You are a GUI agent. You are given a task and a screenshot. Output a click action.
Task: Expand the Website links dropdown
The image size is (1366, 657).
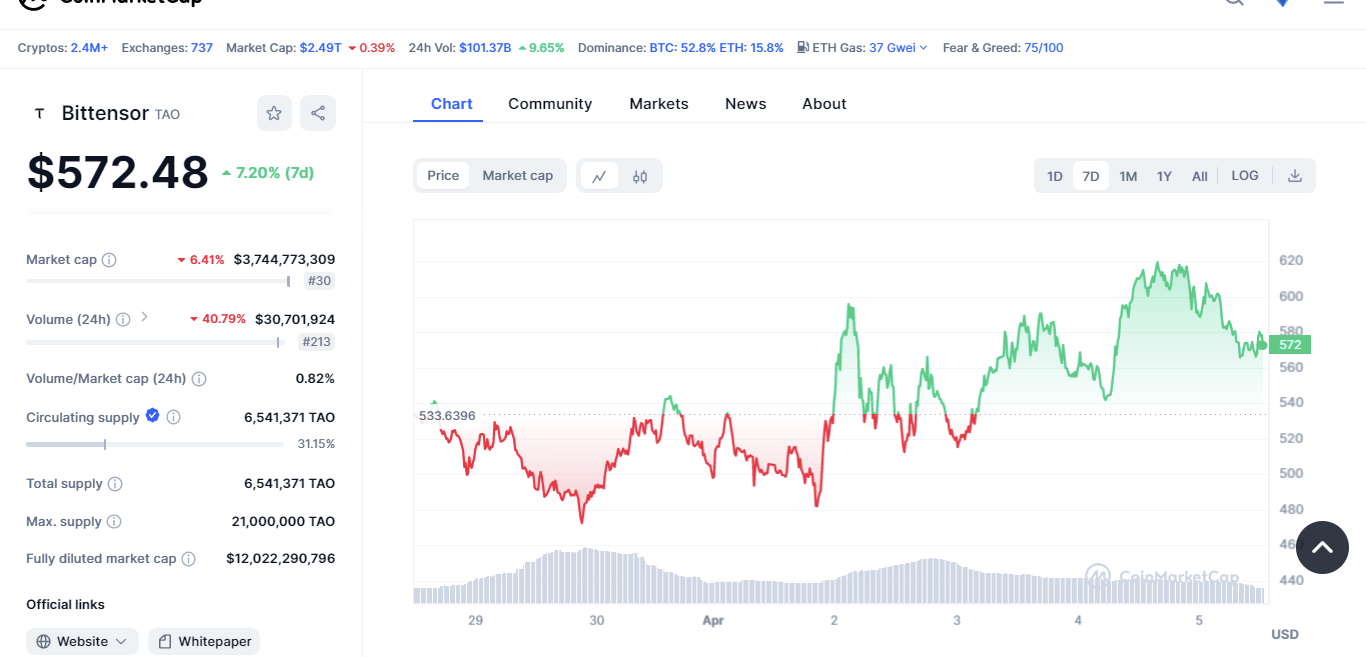[x=83, y=641]
